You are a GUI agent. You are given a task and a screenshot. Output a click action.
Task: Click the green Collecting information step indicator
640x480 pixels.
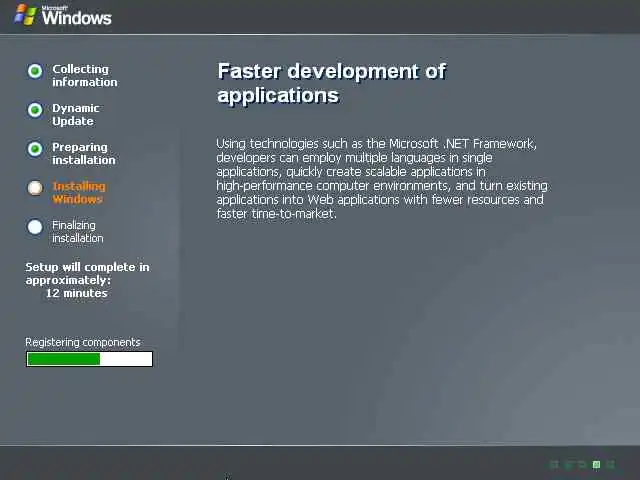click(35, 71)
